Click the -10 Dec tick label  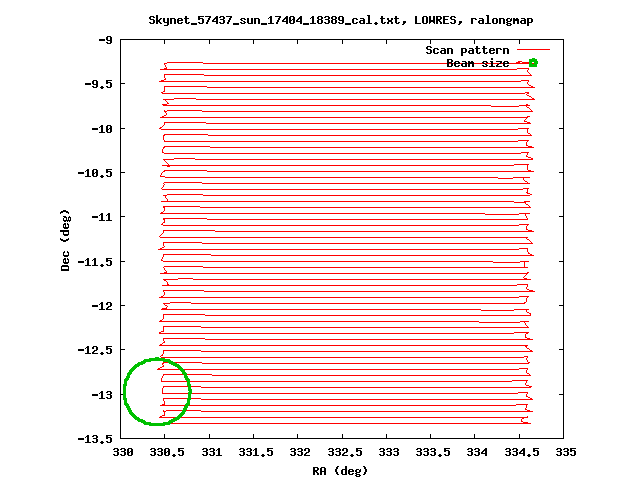pyautogui.click(x=102, y=129)
